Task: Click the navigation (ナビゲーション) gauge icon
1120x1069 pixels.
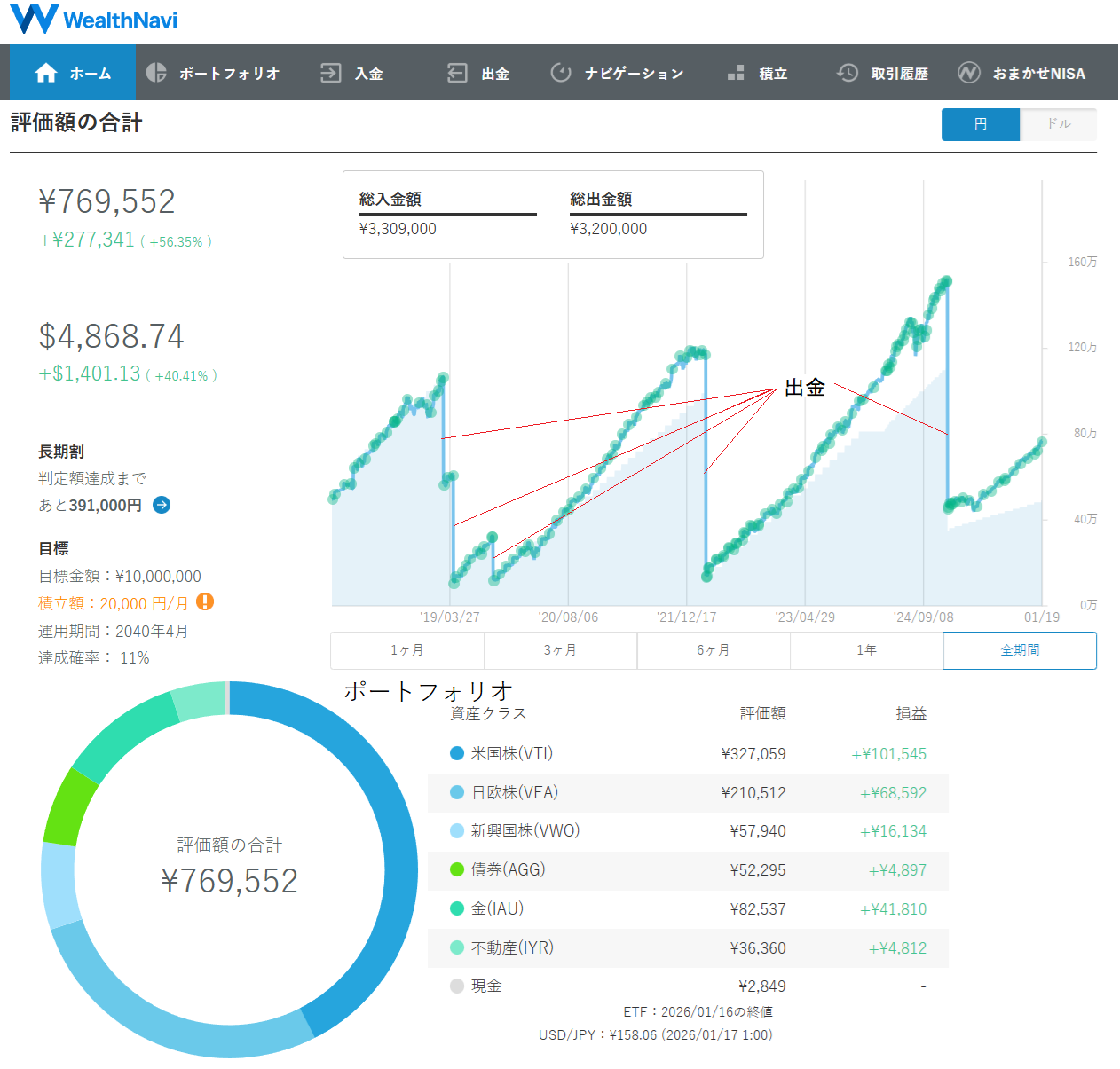Action: coord(561,73)
